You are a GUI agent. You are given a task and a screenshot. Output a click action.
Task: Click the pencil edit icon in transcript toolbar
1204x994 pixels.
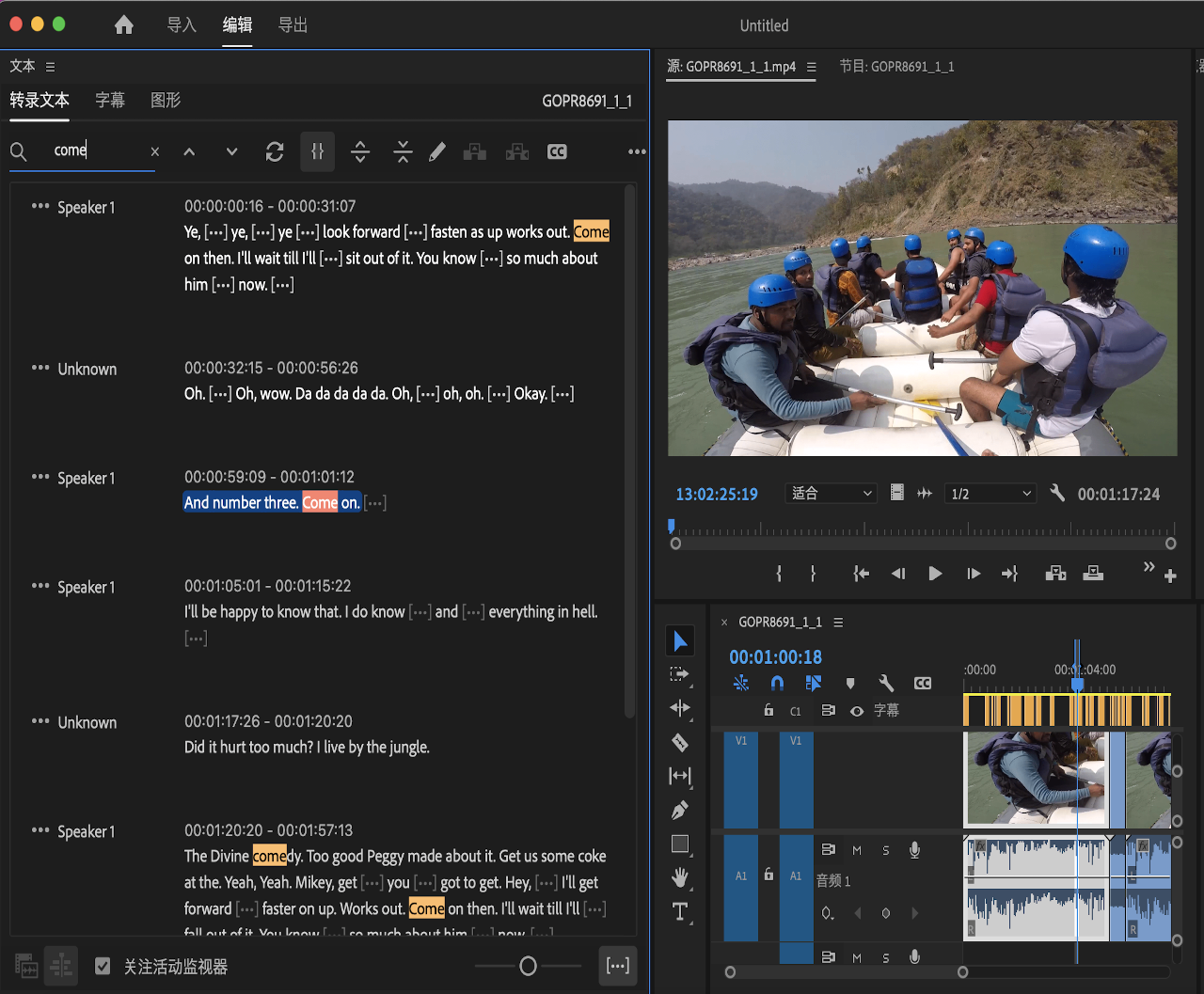[437, 151]
